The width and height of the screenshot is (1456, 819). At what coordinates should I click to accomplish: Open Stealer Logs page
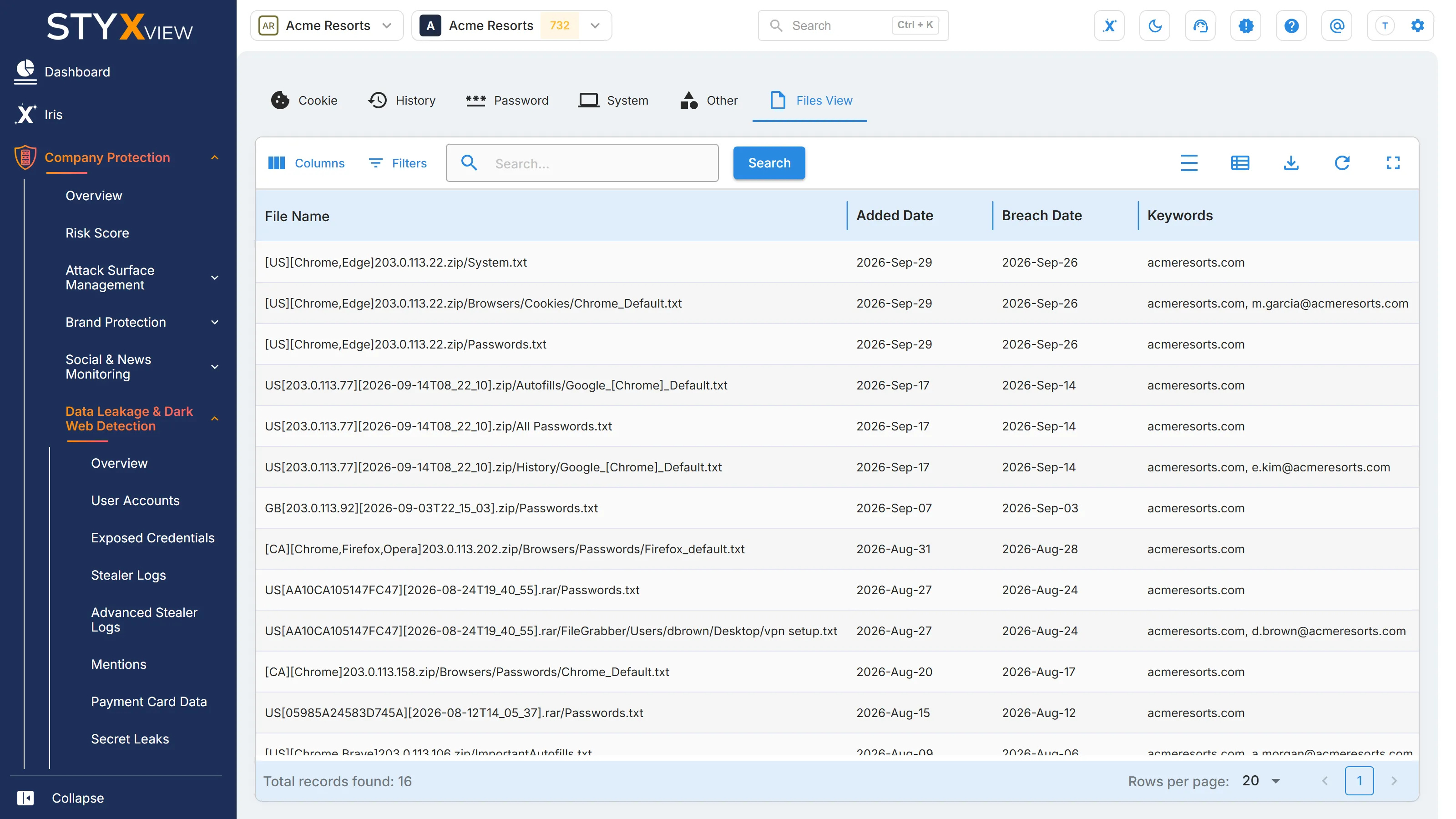click(128, 575)
